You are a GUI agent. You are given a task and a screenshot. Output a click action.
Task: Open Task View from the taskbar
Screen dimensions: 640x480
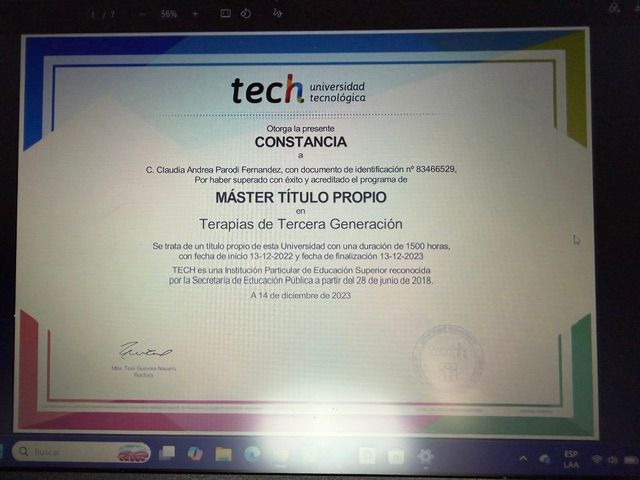tap(167, 453)
